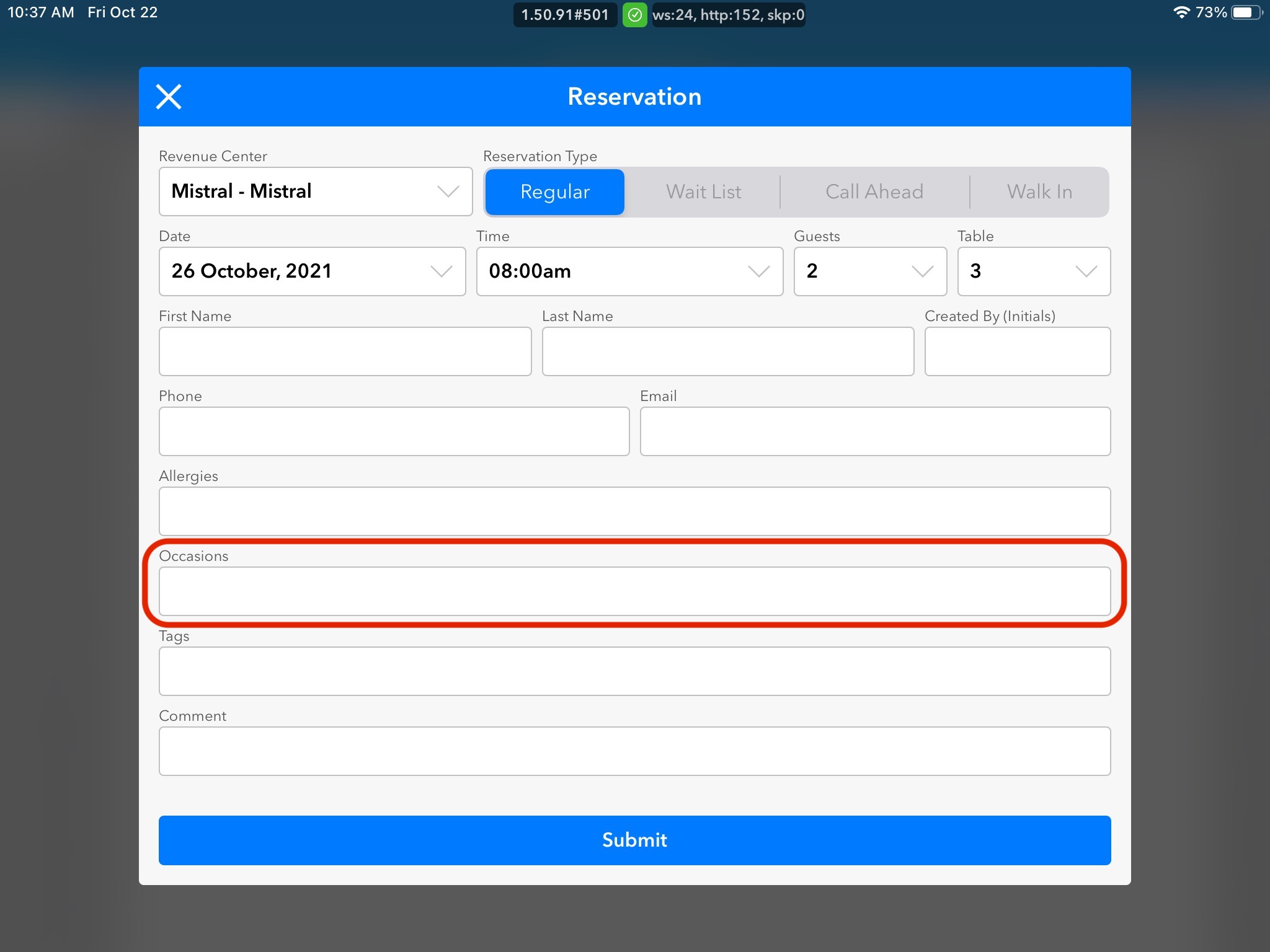Viewport: 1270px width, 952px height.
Task: Click the version number 1.50.91#501 badge
Action: [565, 15]
